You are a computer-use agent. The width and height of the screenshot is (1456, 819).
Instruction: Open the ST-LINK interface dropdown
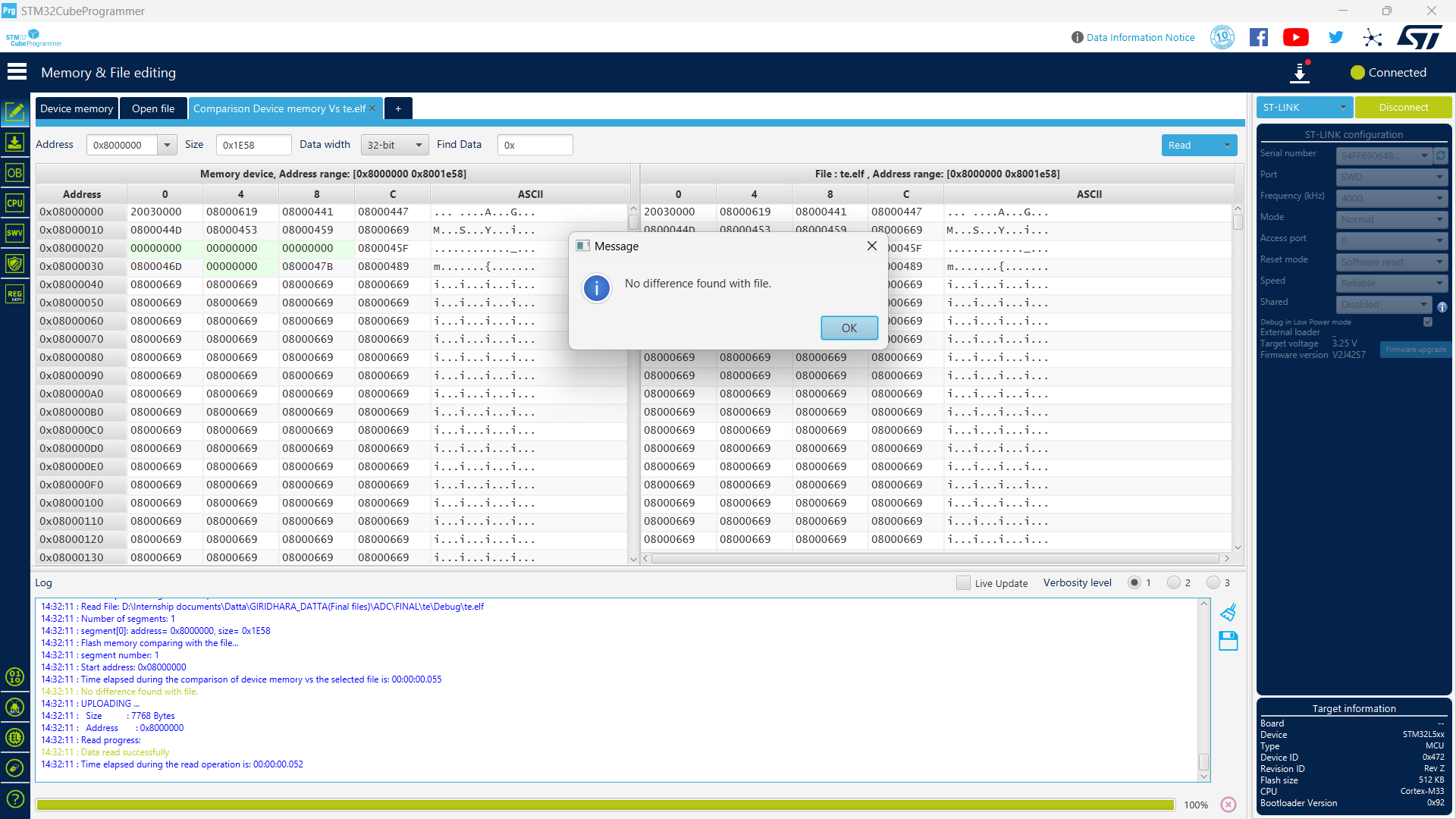[1304, 108]
